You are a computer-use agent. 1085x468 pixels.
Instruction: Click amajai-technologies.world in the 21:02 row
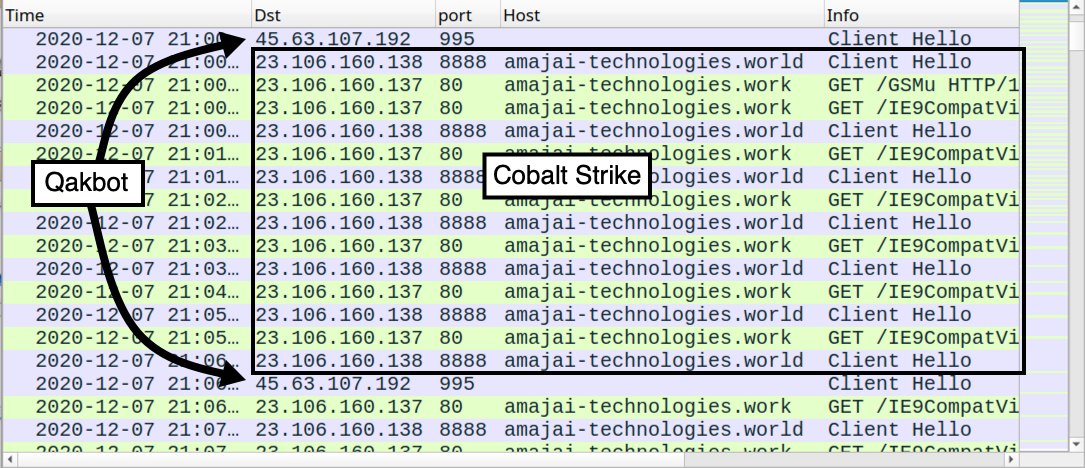click(653, 223)
